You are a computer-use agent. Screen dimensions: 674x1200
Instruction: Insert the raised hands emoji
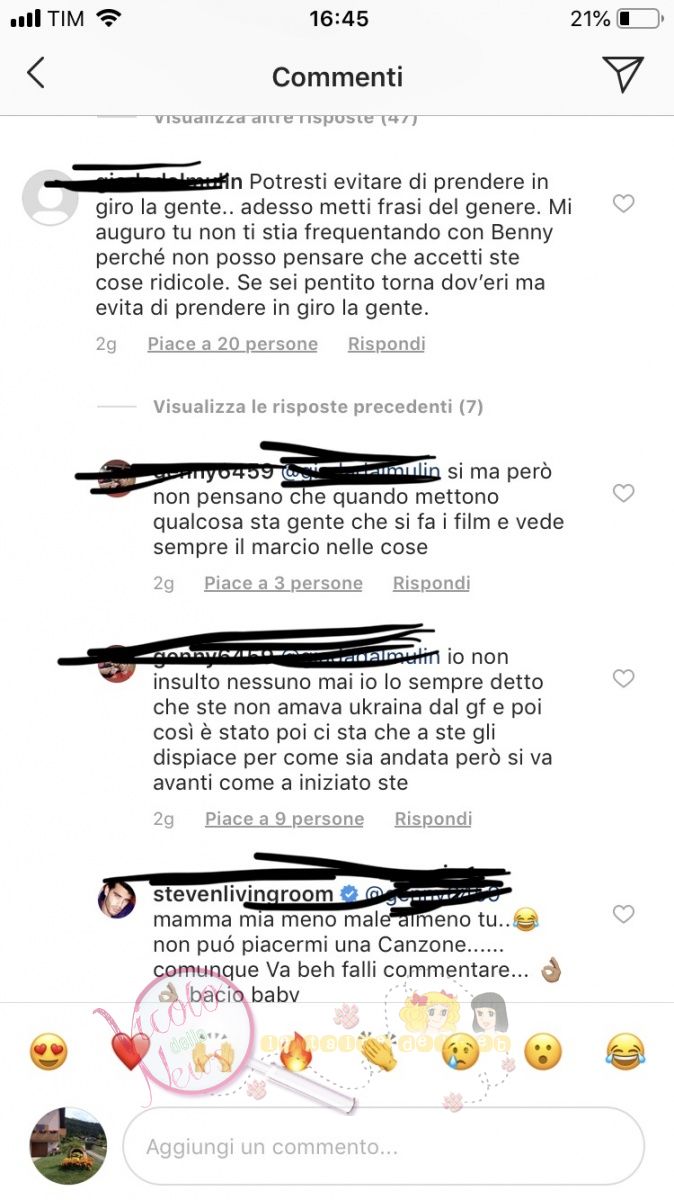click(x=213, y=1052)
